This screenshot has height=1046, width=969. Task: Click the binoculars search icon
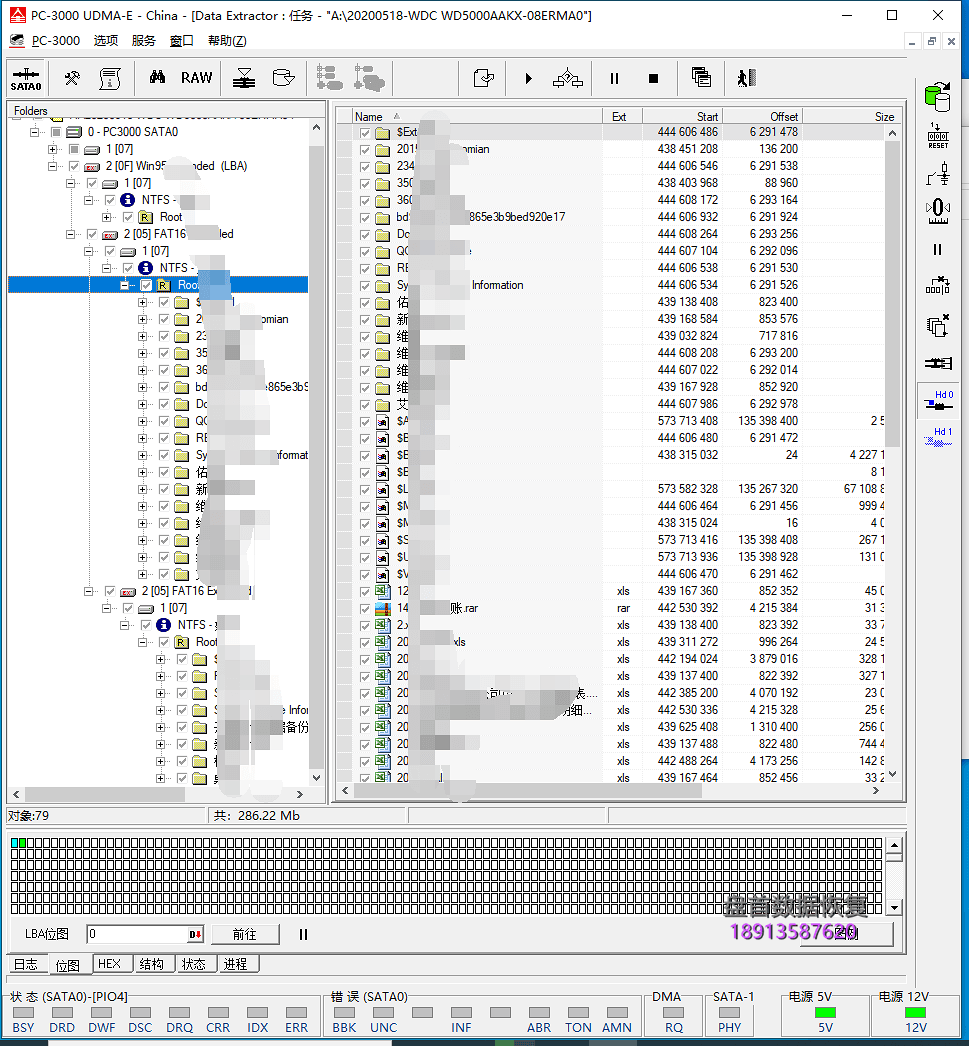[157, 77]
